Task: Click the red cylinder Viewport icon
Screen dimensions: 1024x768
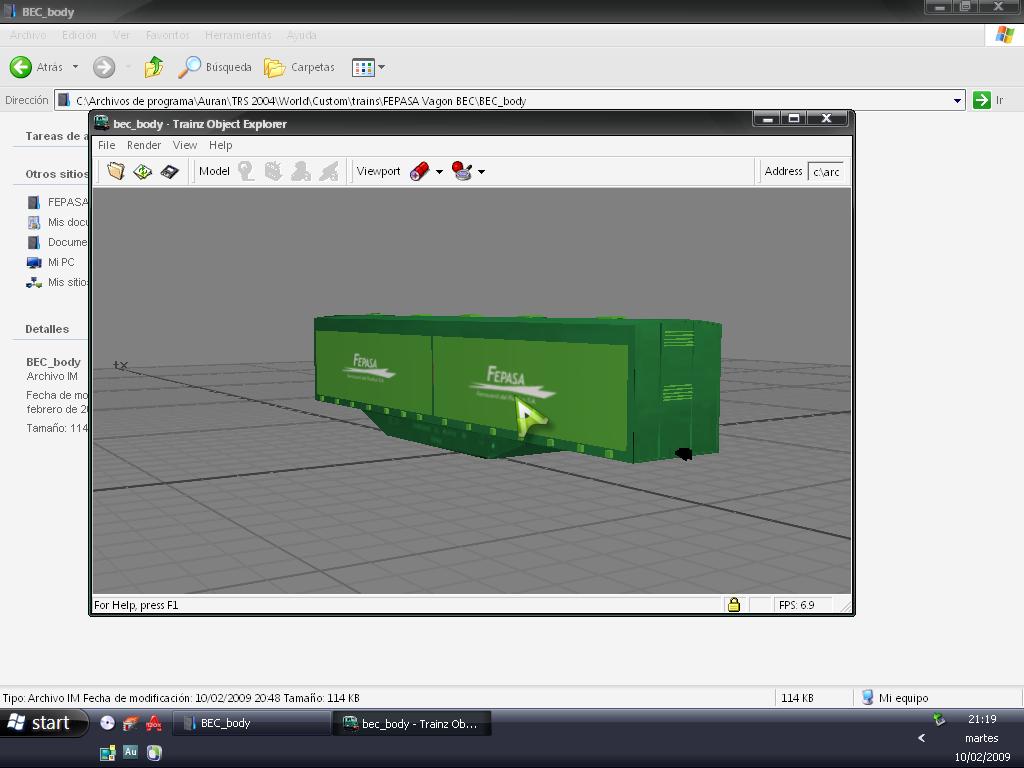Action: (x=420, y=171)
